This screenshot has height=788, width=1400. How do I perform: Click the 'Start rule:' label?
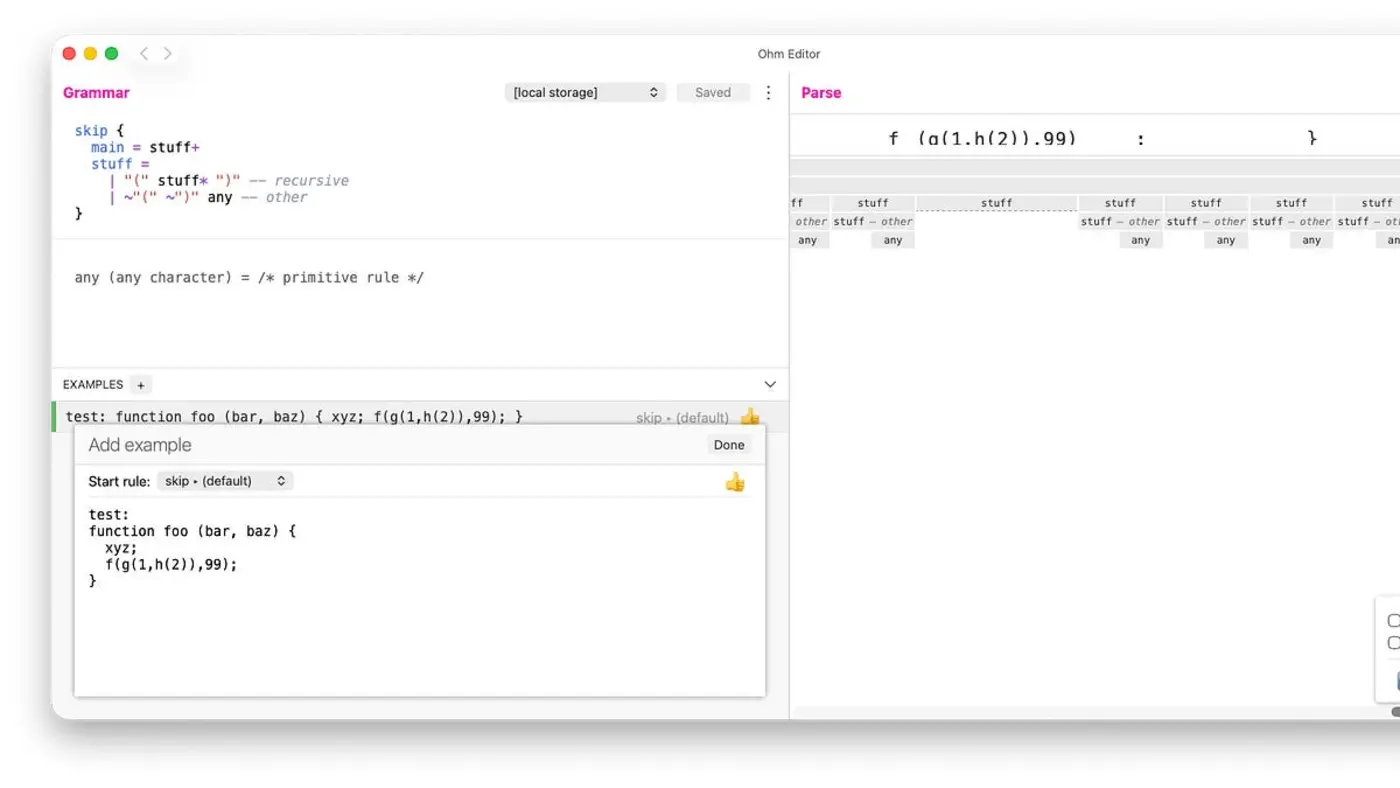tap(119, 481)
